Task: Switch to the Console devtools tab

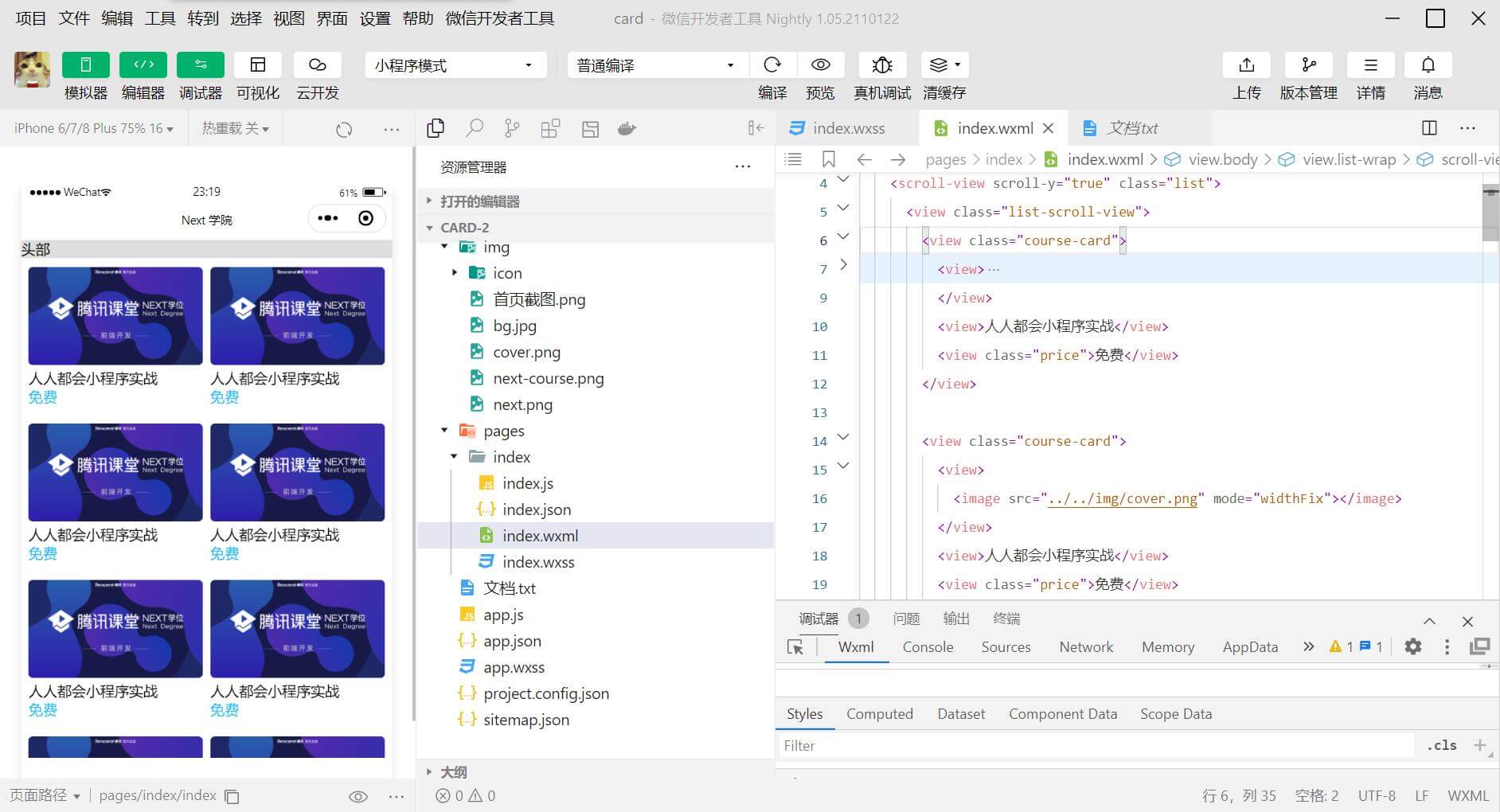Action: (x=928, y=647)
